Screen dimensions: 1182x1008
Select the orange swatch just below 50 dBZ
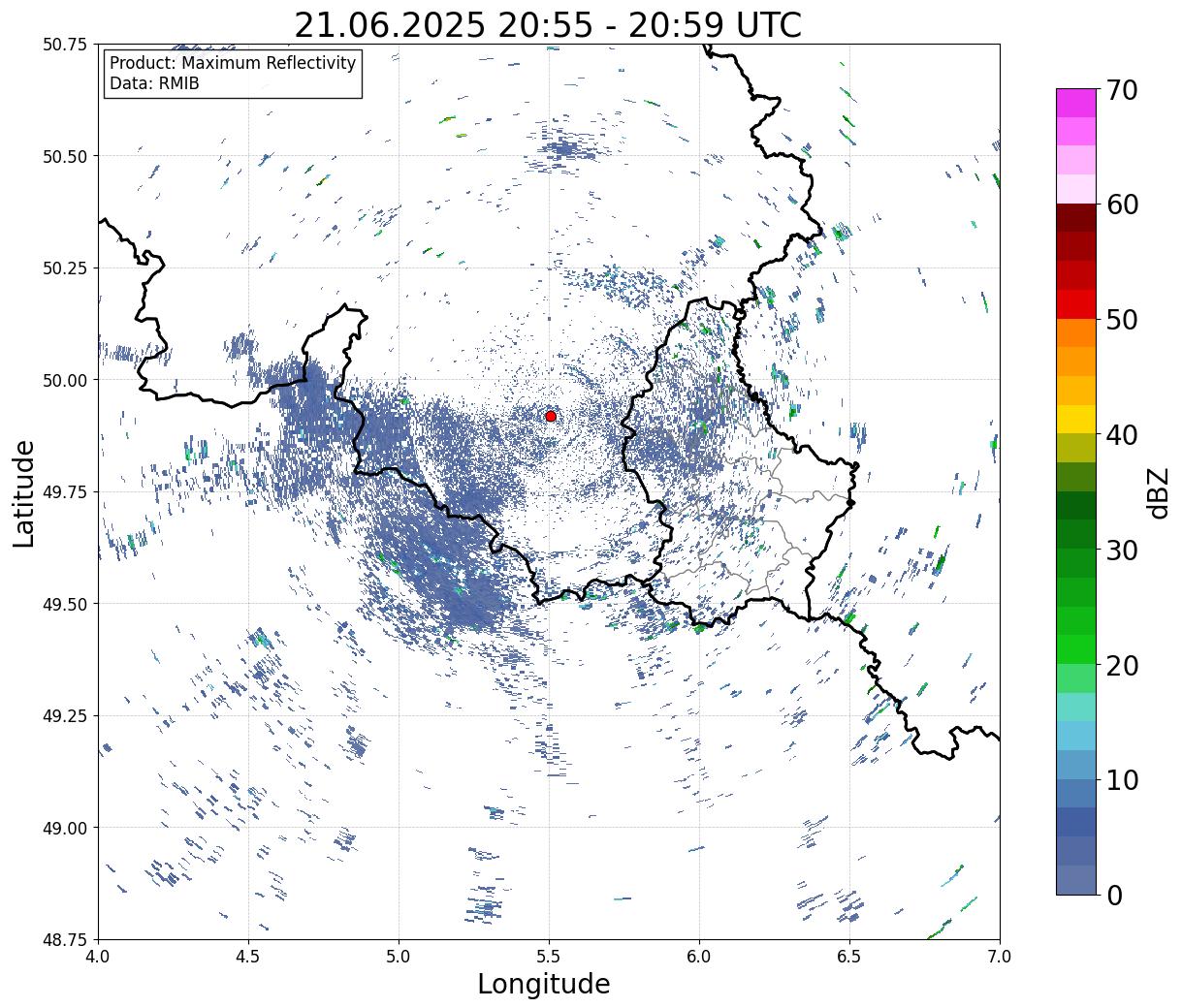1076,332
